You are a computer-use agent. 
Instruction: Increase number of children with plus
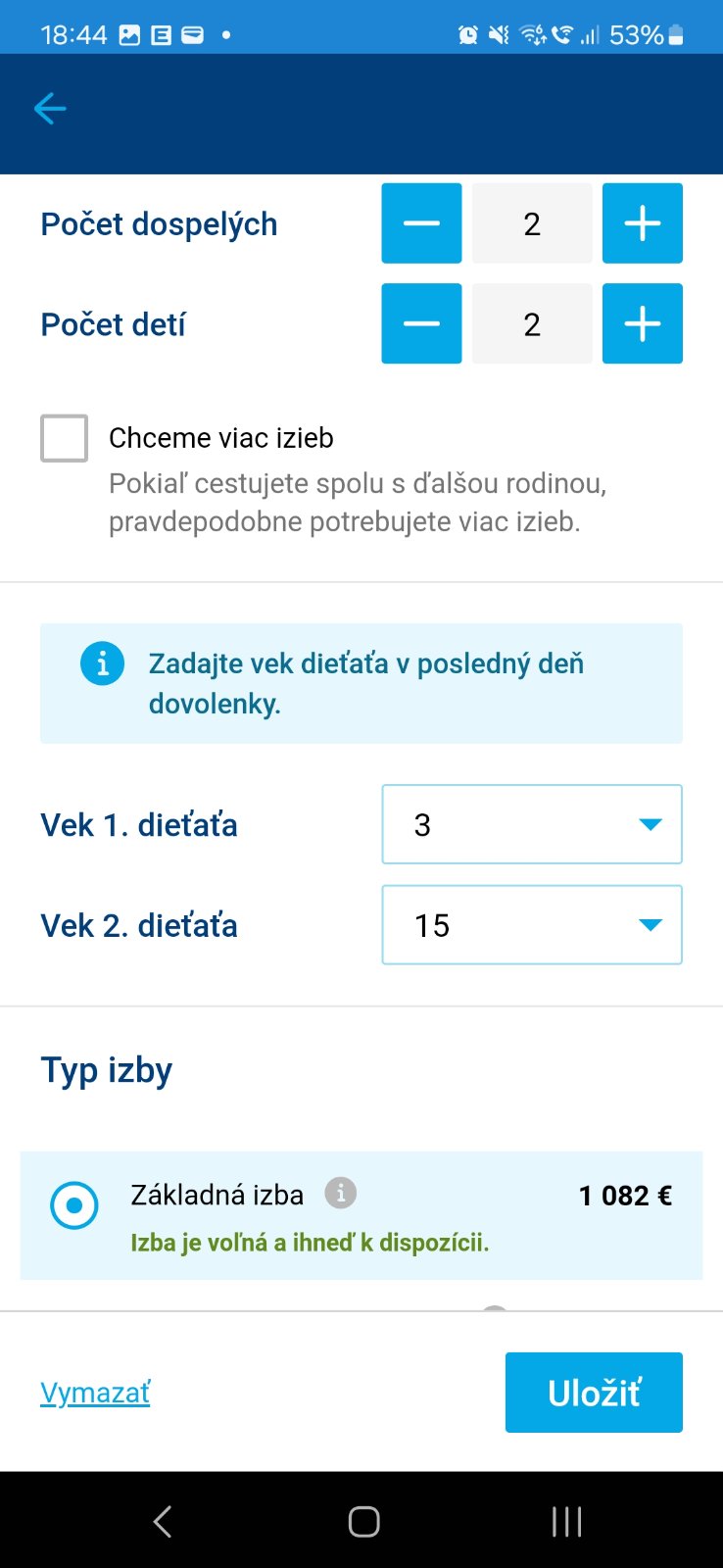click(x=642, y=324)
